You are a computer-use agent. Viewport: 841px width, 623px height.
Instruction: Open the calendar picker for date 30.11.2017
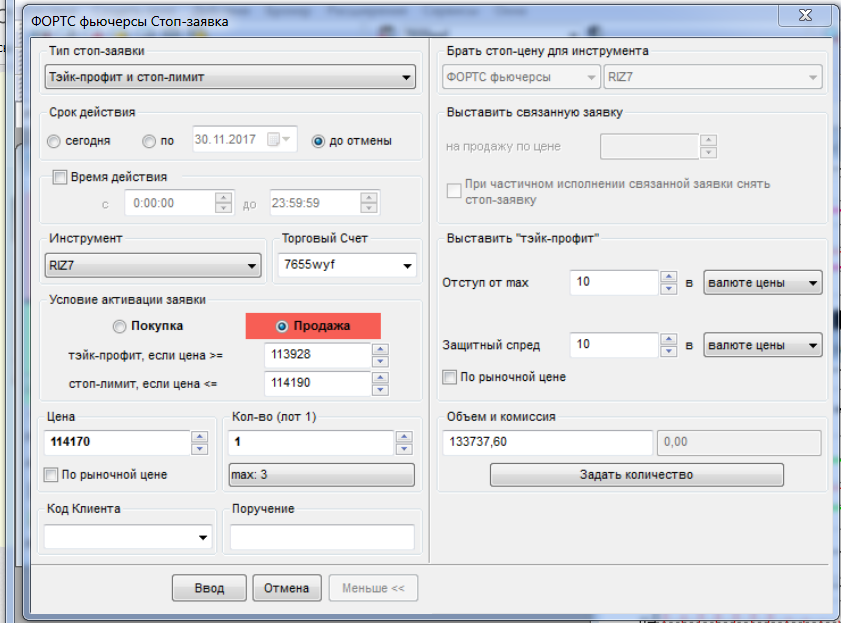coord(278,139)
